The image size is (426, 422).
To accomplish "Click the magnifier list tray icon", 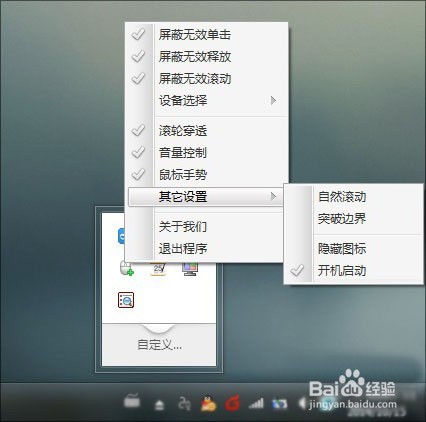I will tap(126, 300).
